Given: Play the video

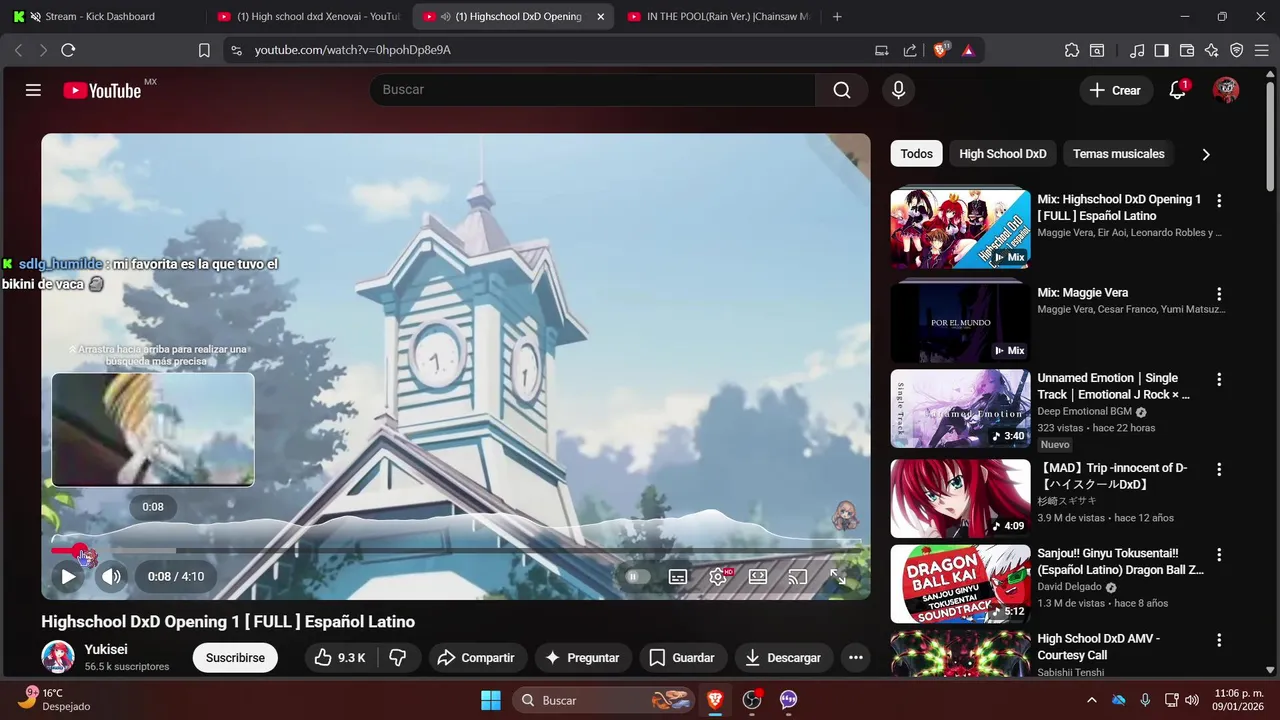Looking at the screenshot, I should 68,576.
